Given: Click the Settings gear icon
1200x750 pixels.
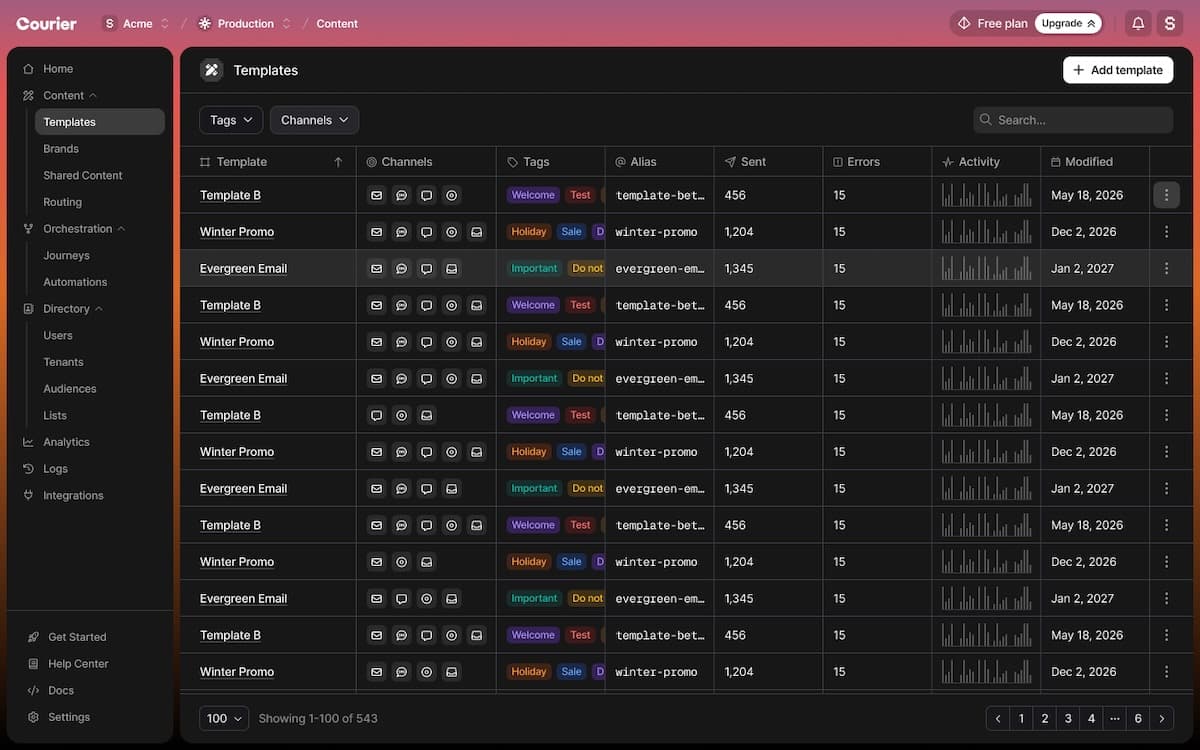Looking at the screenshot, I should pos(34,718).
